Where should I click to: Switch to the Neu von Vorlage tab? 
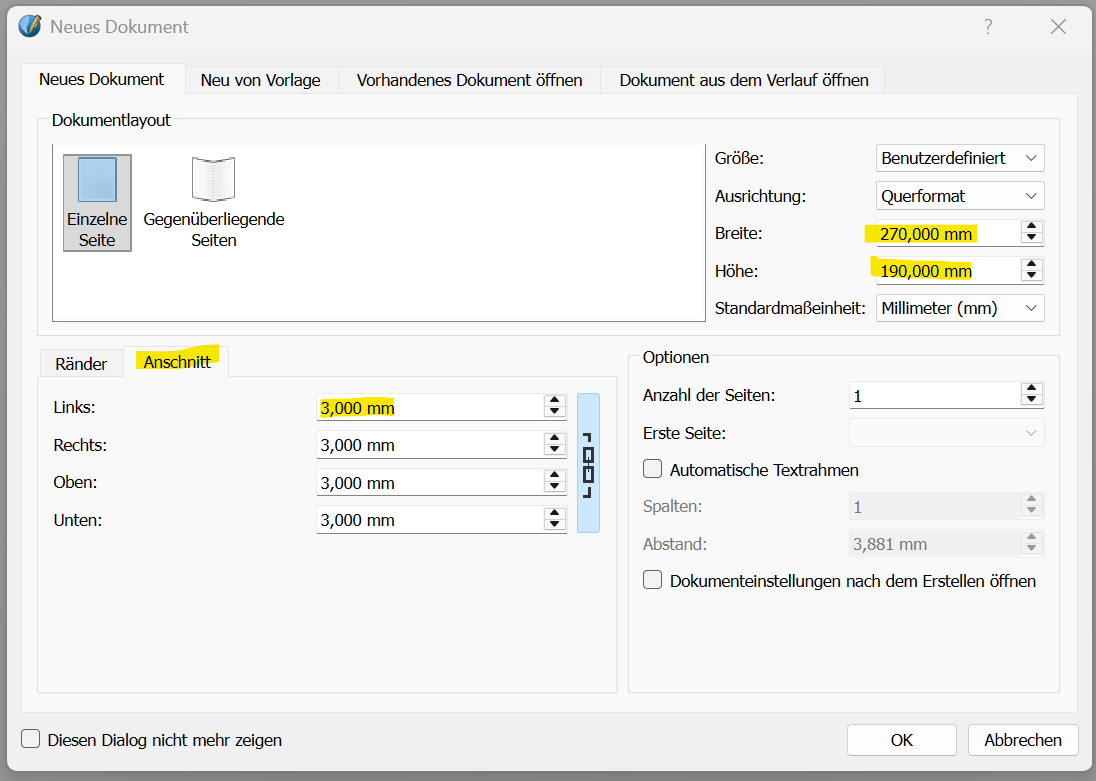[x=260, y=80]
